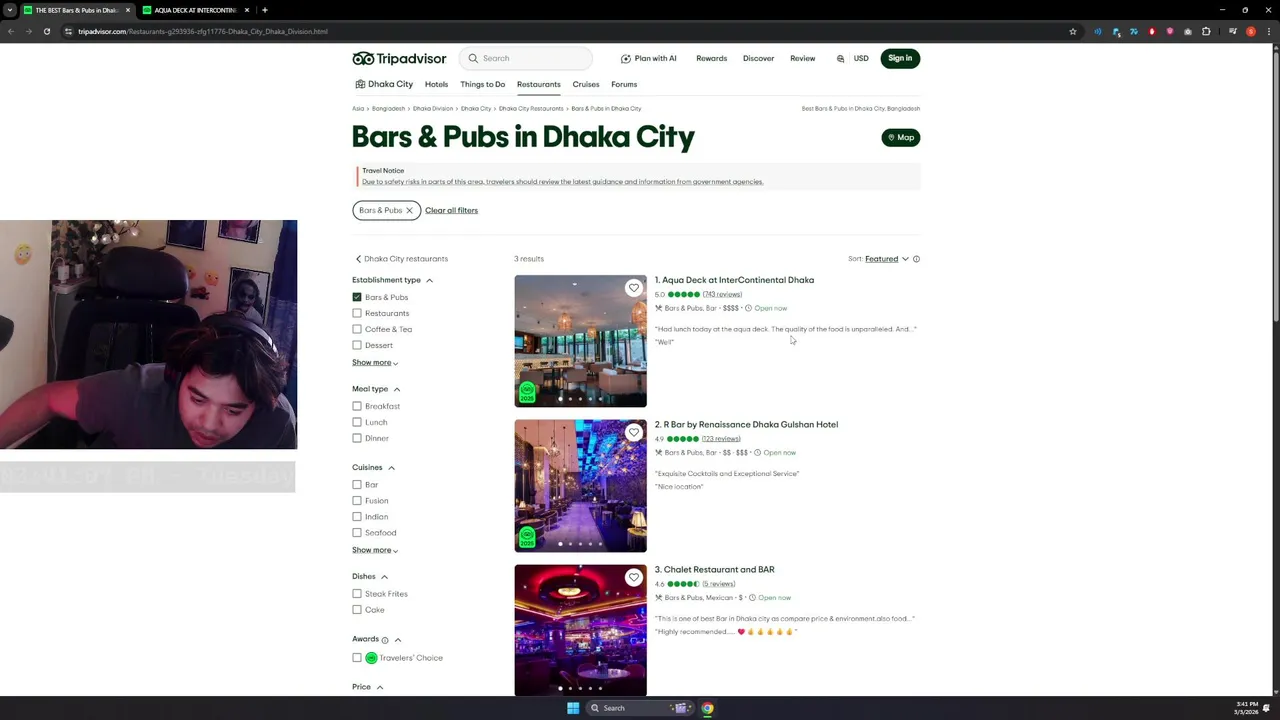Screen dimensions: 1280x720
Task: Show more cuisines options
Action: pos(375,550)
